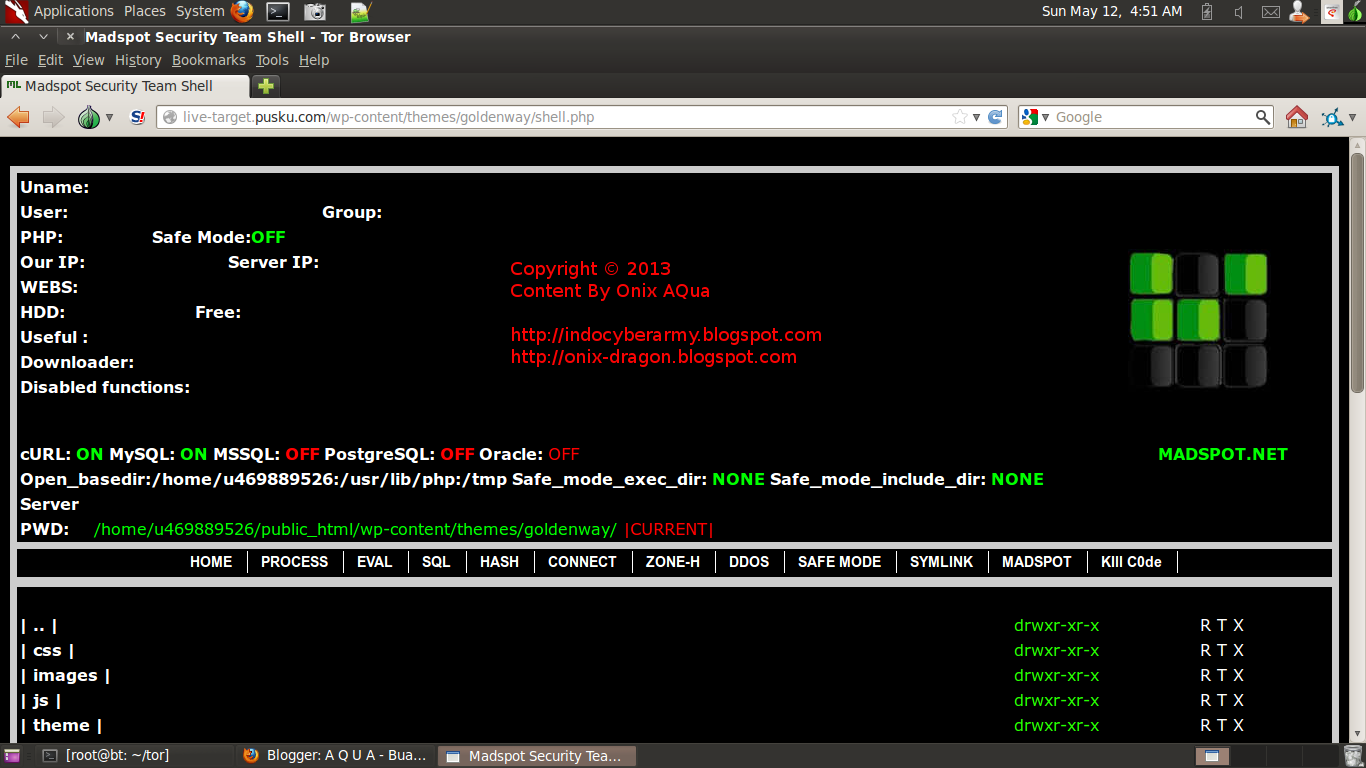Open the notepad launcher in the top panel
Image resolution: width=1366 pixels, height=768 pixels.
[360, 11]
